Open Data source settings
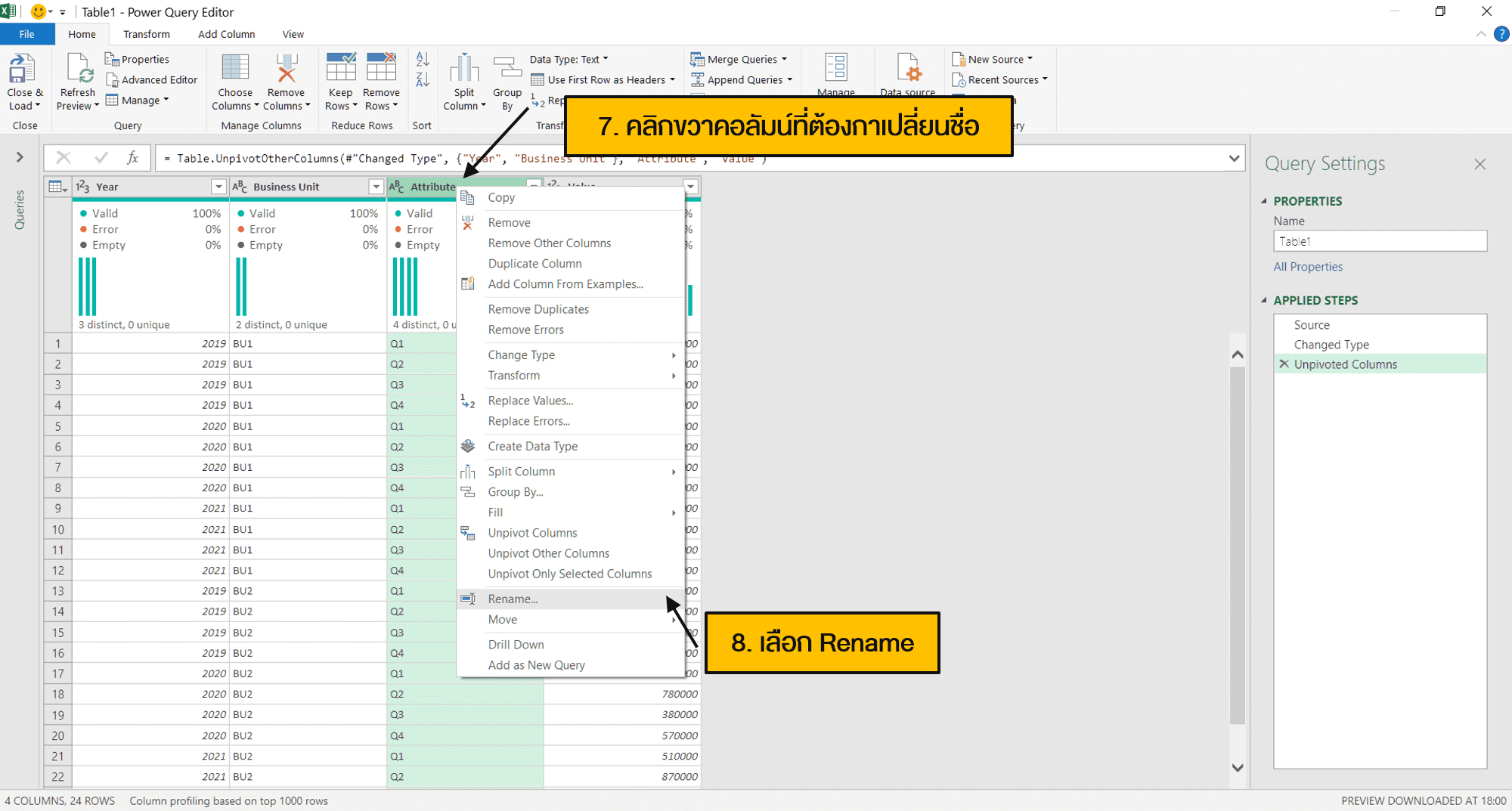 click(907, 76)
